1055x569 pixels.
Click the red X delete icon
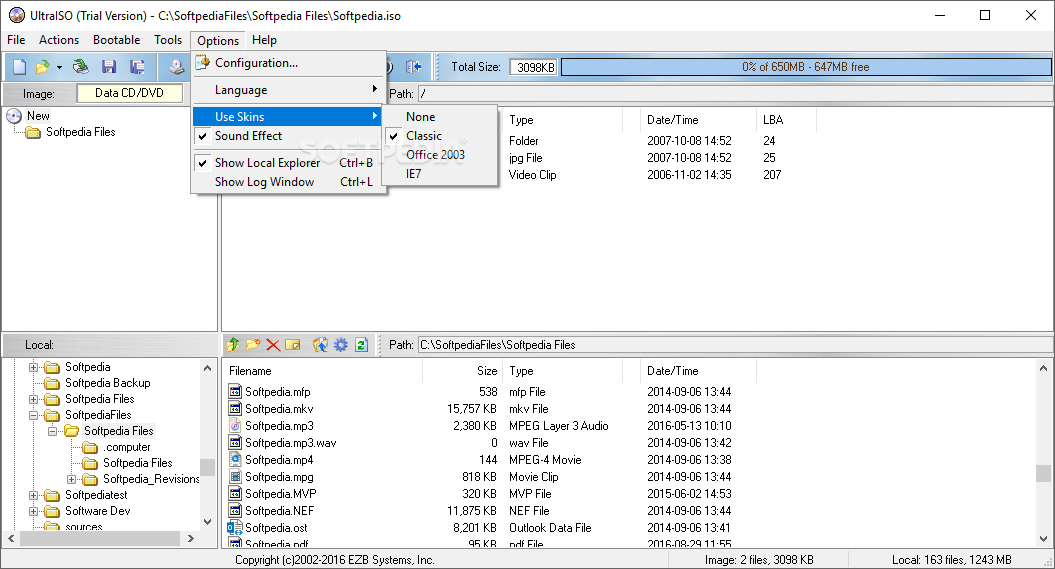pyautogui.click(x=272, y=345)
